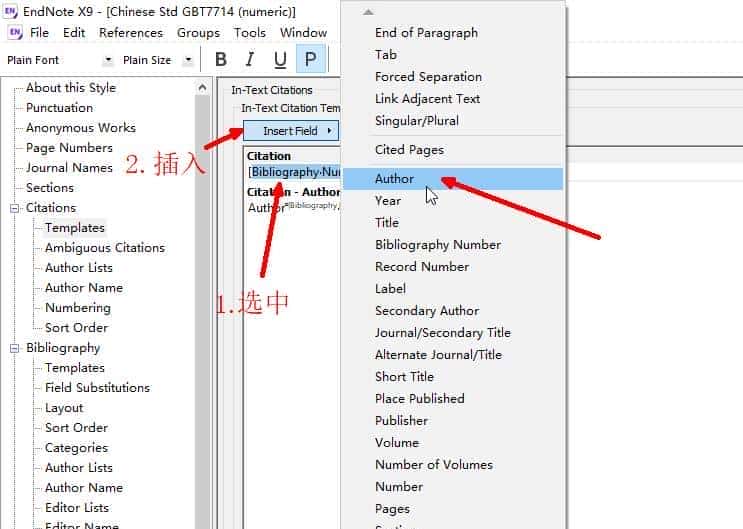Open the Edit menu
The height and width of the screenshot is (529, 743).
point(74,33)
